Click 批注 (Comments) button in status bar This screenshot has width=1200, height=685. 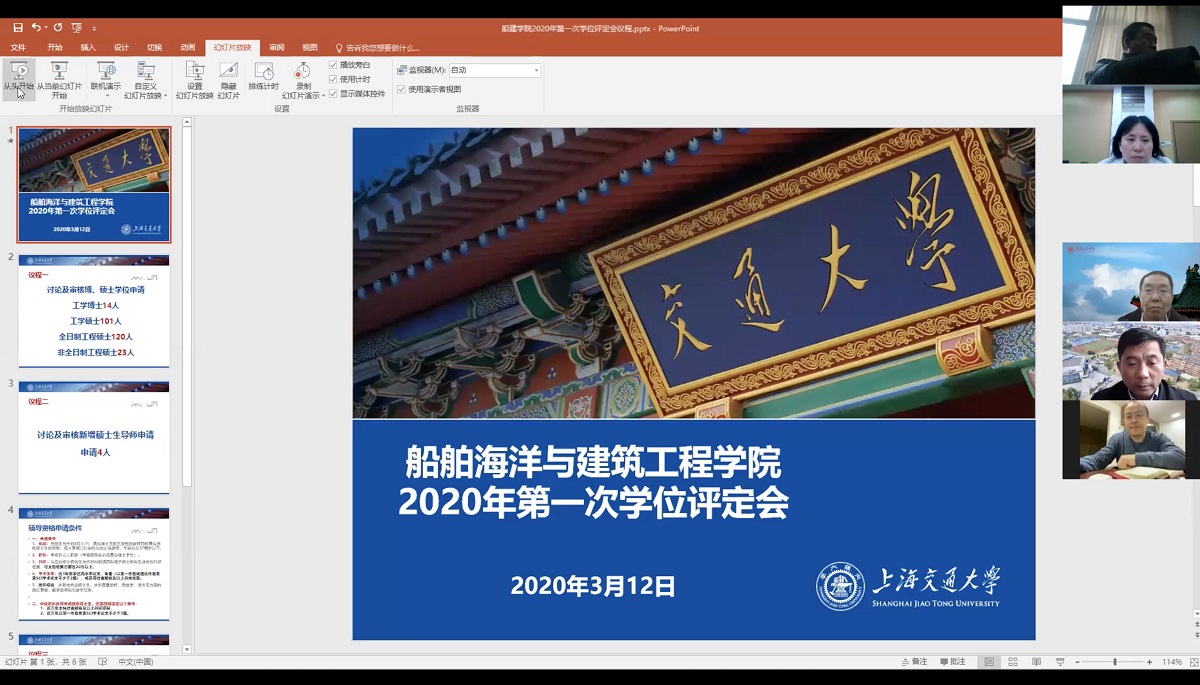(951, 662)
